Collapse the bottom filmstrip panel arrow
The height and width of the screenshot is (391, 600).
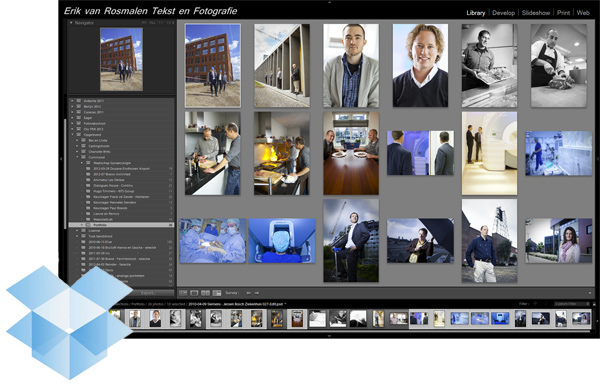(x=329, y=336)
